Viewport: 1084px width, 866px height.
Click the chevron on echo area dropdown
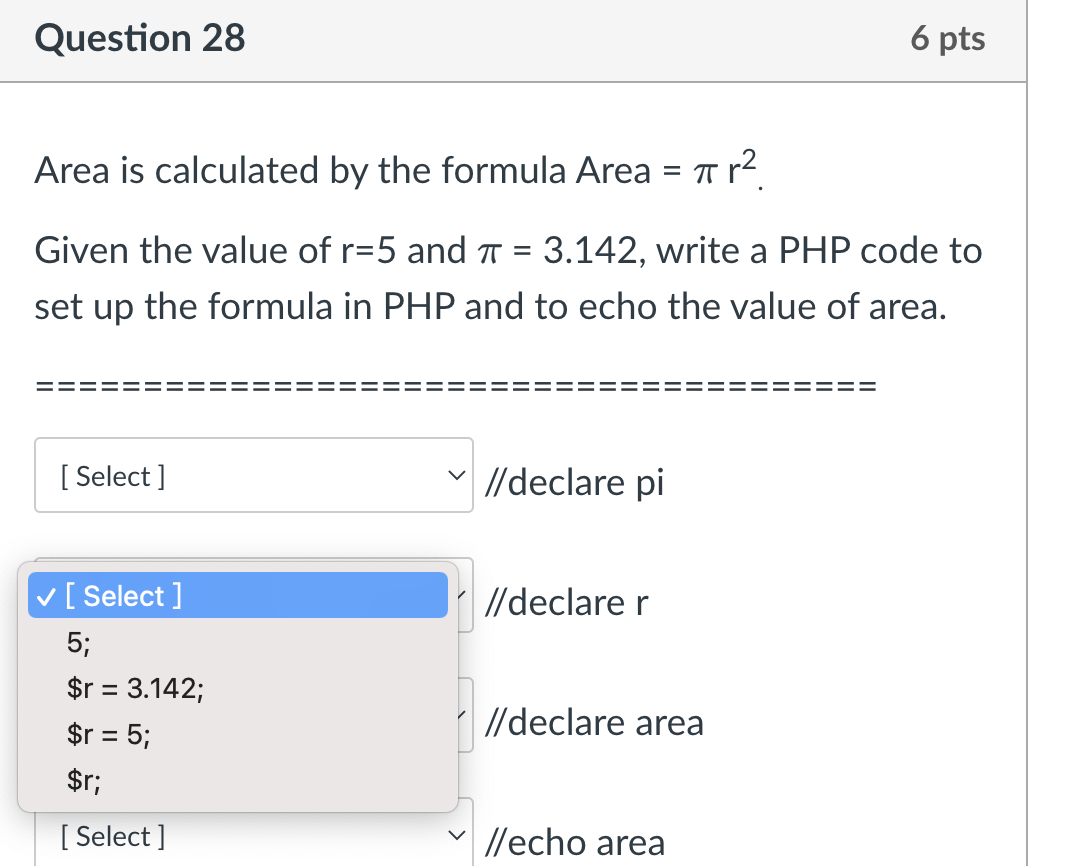pyautogui.click(x=456, y=835)
